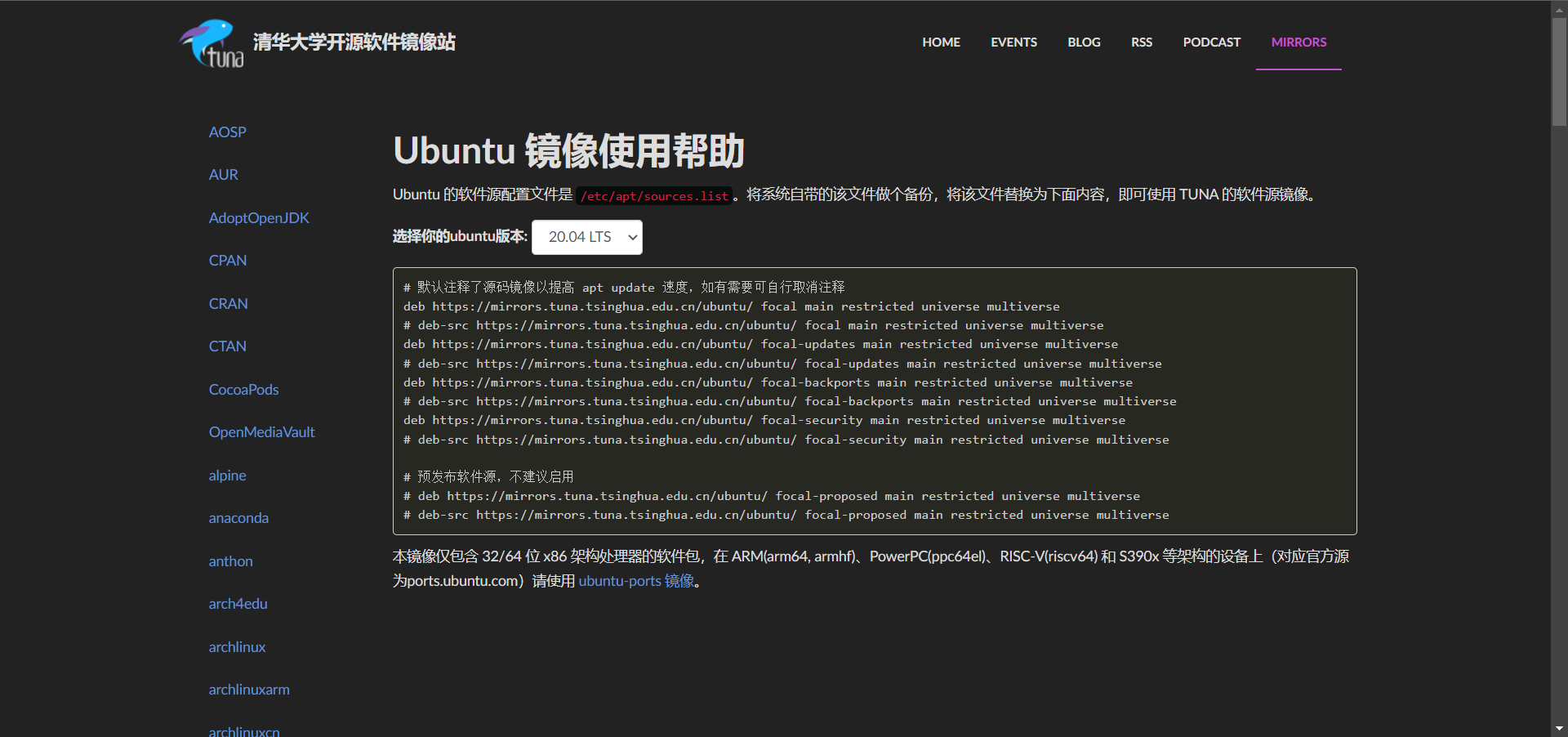
Task: Click the comment line 默认注释了源码镜像以提高 apt update 速度
Action: click(x=624, y=288)
